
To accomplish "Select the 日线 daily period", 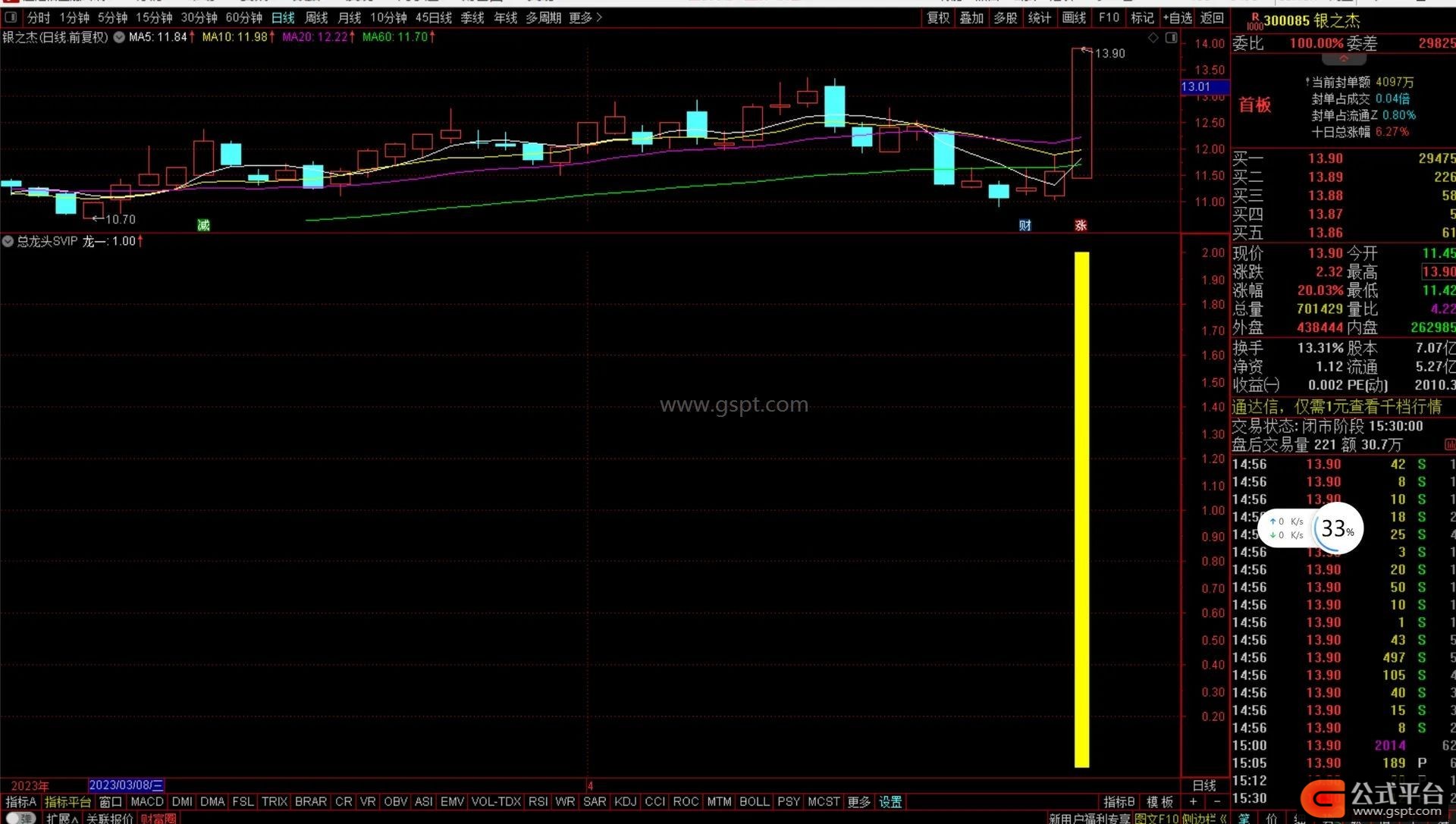I will click(x=283, y=17).
